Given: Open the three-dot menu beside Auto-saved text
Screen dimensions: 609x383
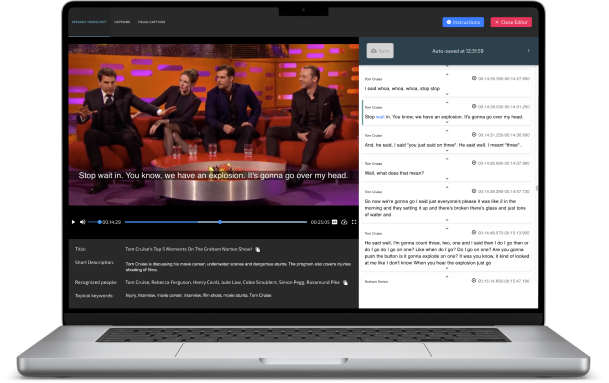Looking at the screenshot, I should [x=528, y=51].
